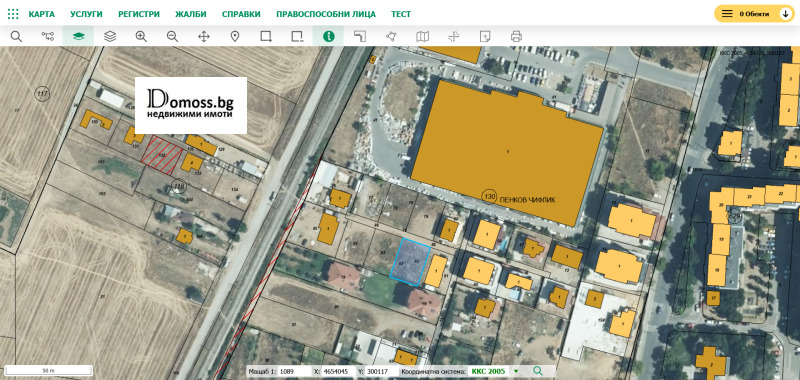The image size is (800, 380).
Task: Select the corner measure tool
Action: 360,36
